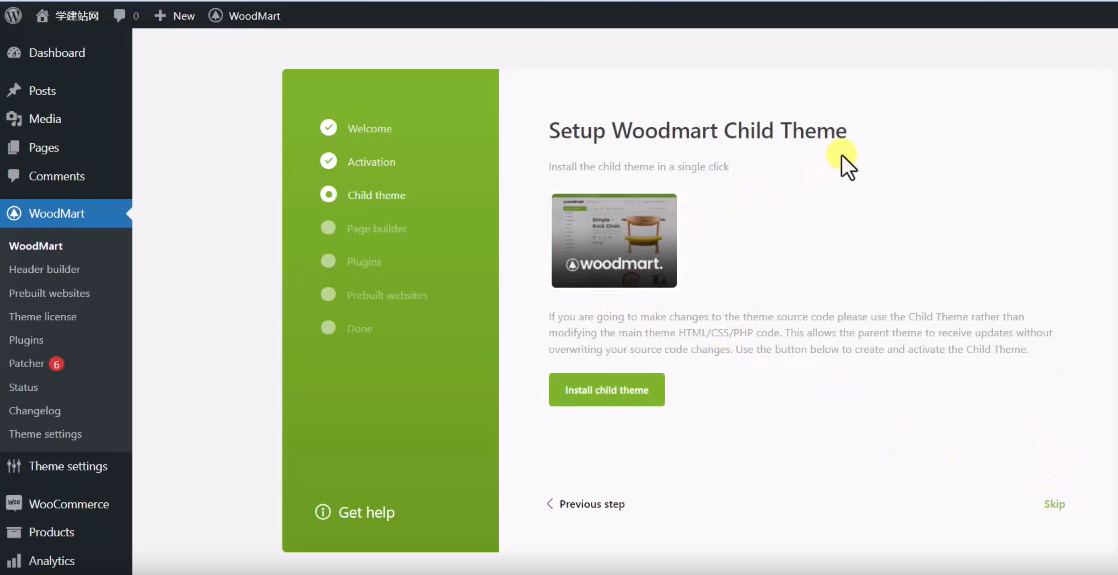Click the Activation step label
The width and height of the screenshot is (1118, 575).
tap(371, 162)
